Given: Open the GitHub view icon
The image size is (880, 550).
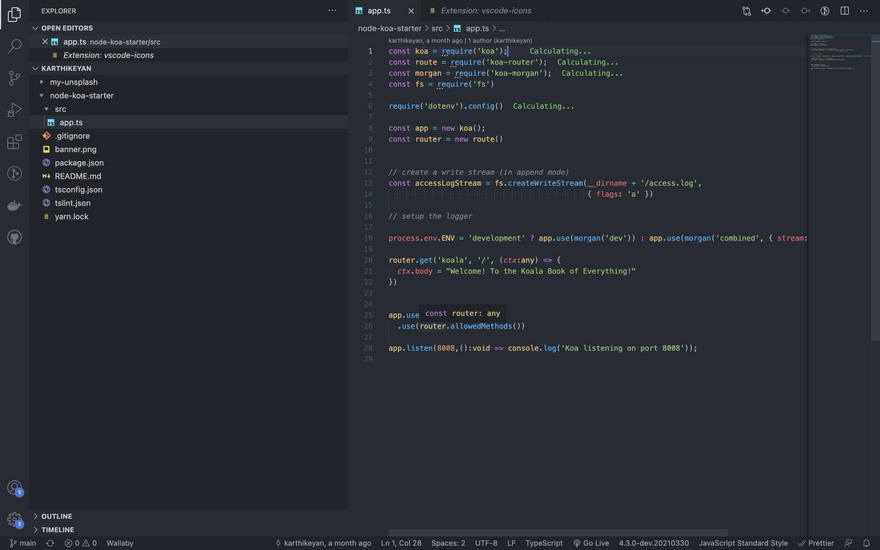Looking at the screenshot, I should click(14, 238).
